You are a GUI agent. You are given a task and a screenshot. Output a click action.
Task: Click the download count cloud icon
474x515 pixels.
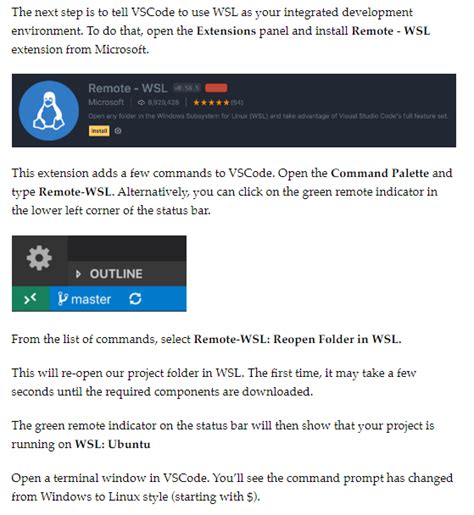pyautogui.click(x=141, y=103)
